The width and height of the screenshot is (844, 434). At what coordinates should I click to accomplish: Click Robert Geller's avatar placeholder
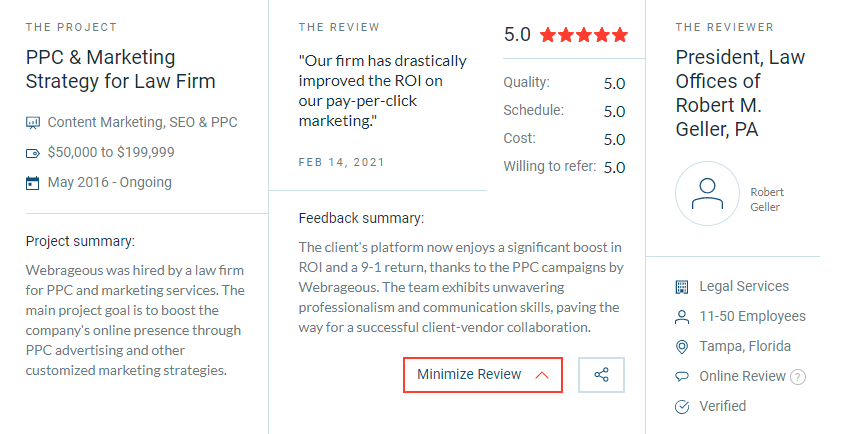[x=707, y=193]
